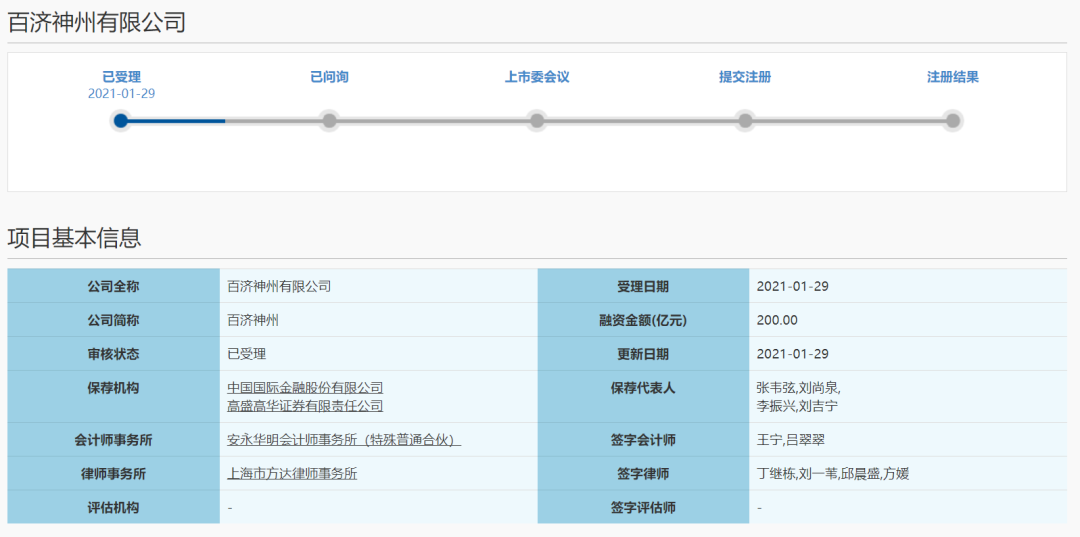Open the 高盛高华证券有限责任公司 link
Screen dimensions: 1080x537
click(305, 406)
